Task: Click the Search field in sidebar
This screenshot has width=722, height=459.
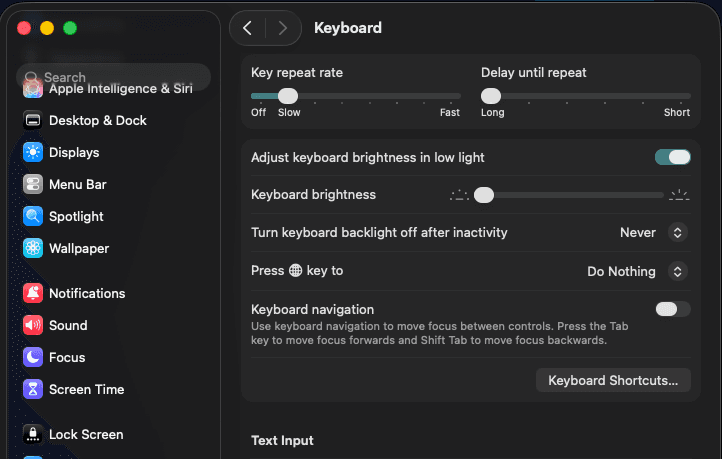Action: tap(113, 77)
